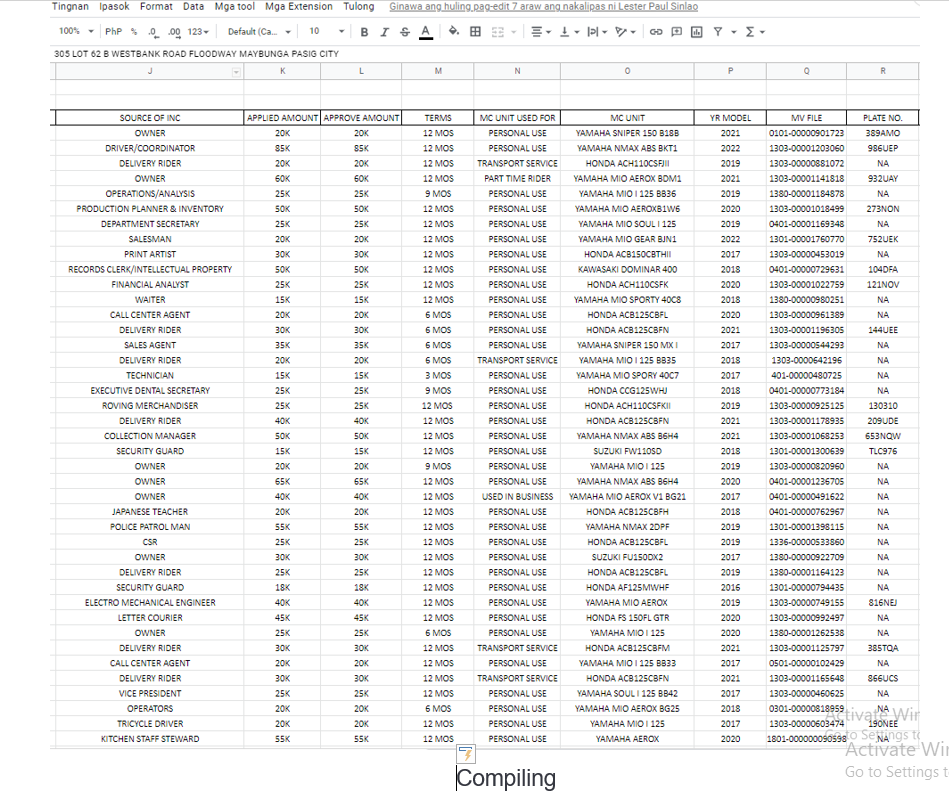Open the Tulong menu
Viewport: 949px width, 797px height.
pos(359,7)
